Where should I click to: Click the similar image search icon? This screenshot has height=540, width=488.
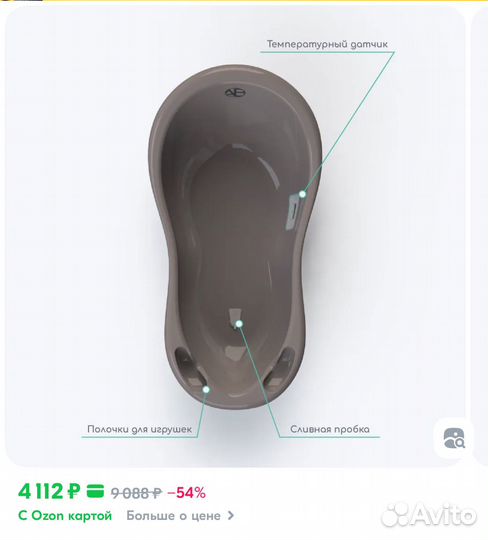(x=454, y=438)
